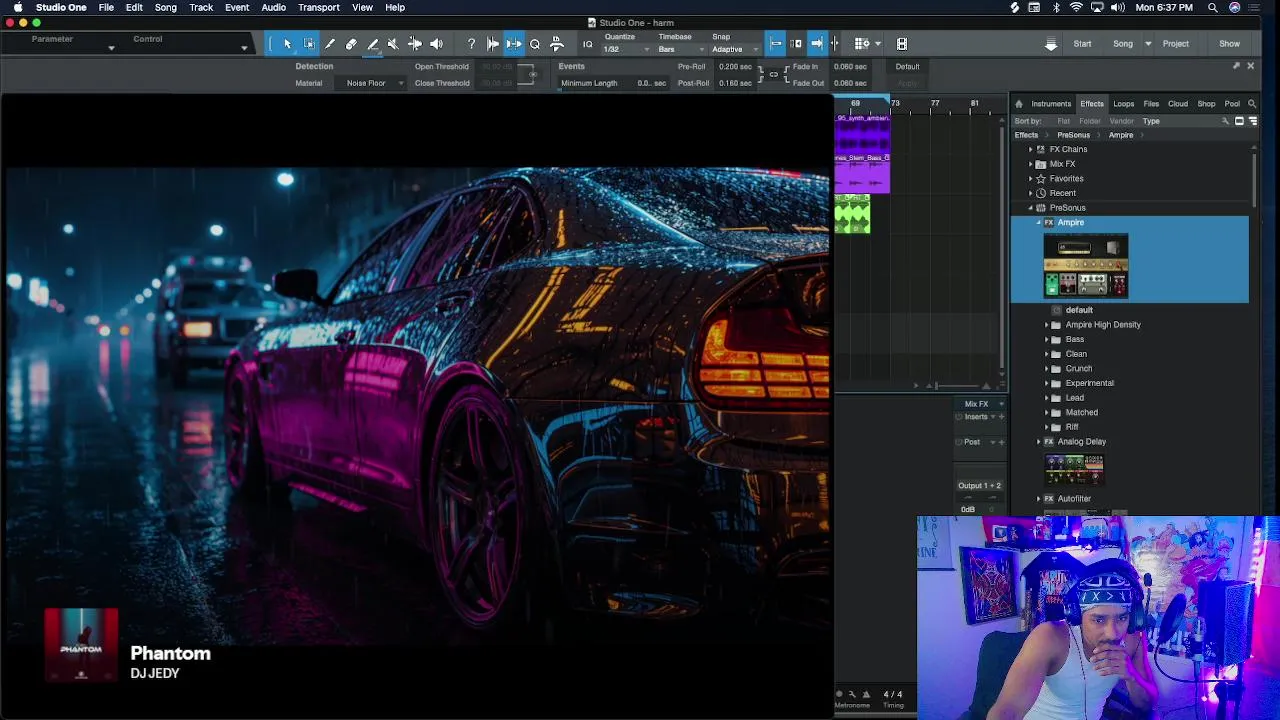Open the grid options toolbar icon
The image size is (1280, 720).
click(861, 44)
